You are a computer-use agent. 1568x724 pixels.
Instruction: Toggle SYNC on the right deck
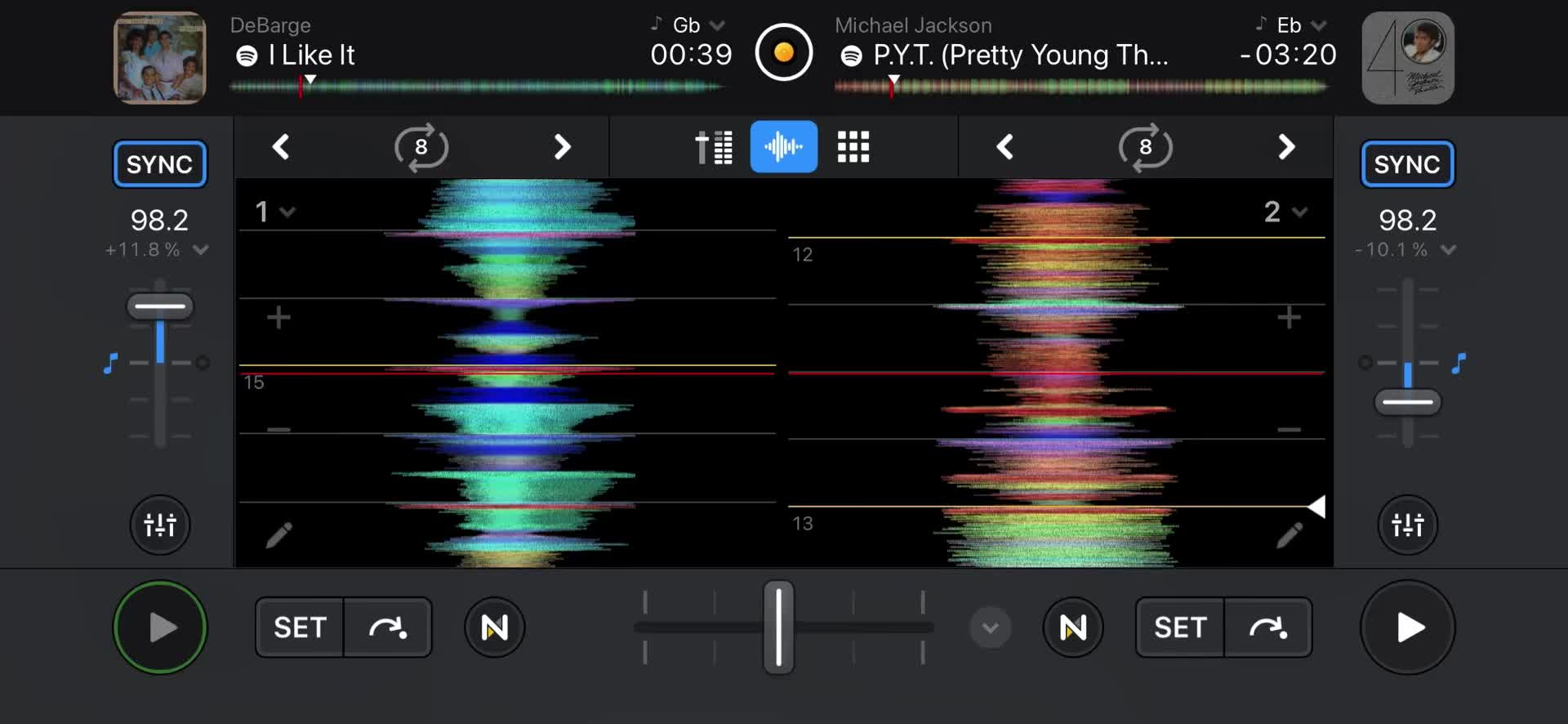point(1407,164)
